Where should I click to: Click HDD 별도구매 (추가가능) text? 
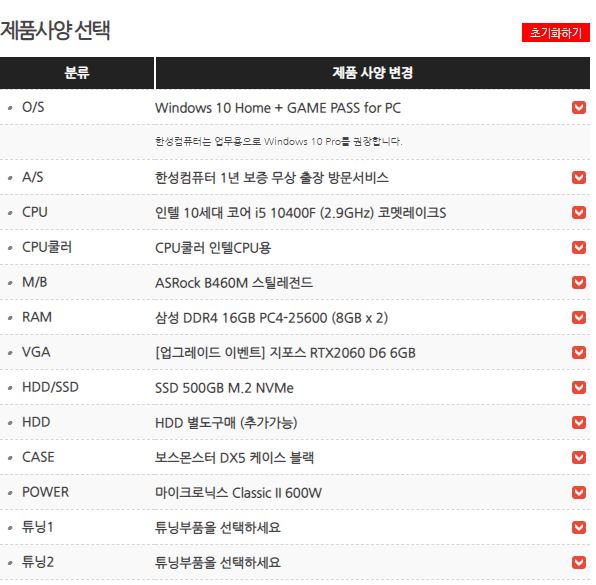click(226, 423)
